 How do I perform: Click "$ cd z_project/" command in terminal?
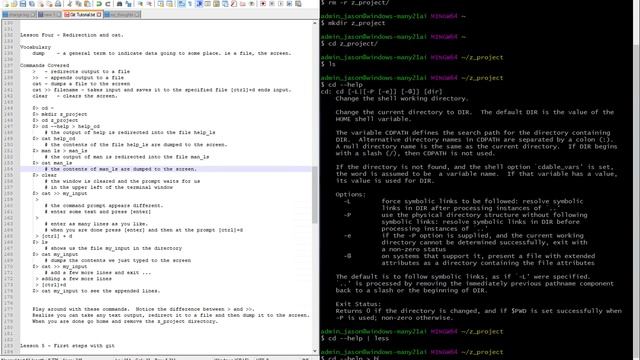pos(349,44)
